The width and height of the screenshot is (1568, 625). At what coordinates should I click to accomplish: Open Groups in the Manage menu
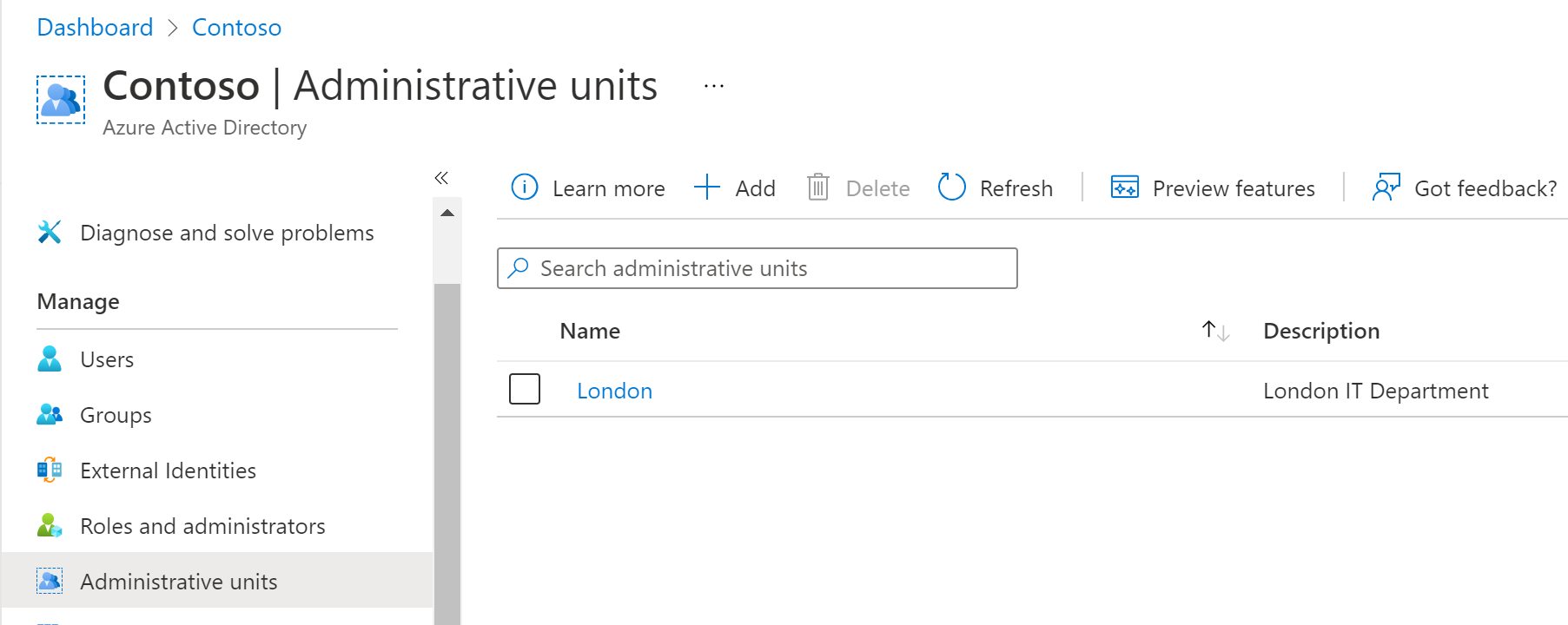(116, 415)
